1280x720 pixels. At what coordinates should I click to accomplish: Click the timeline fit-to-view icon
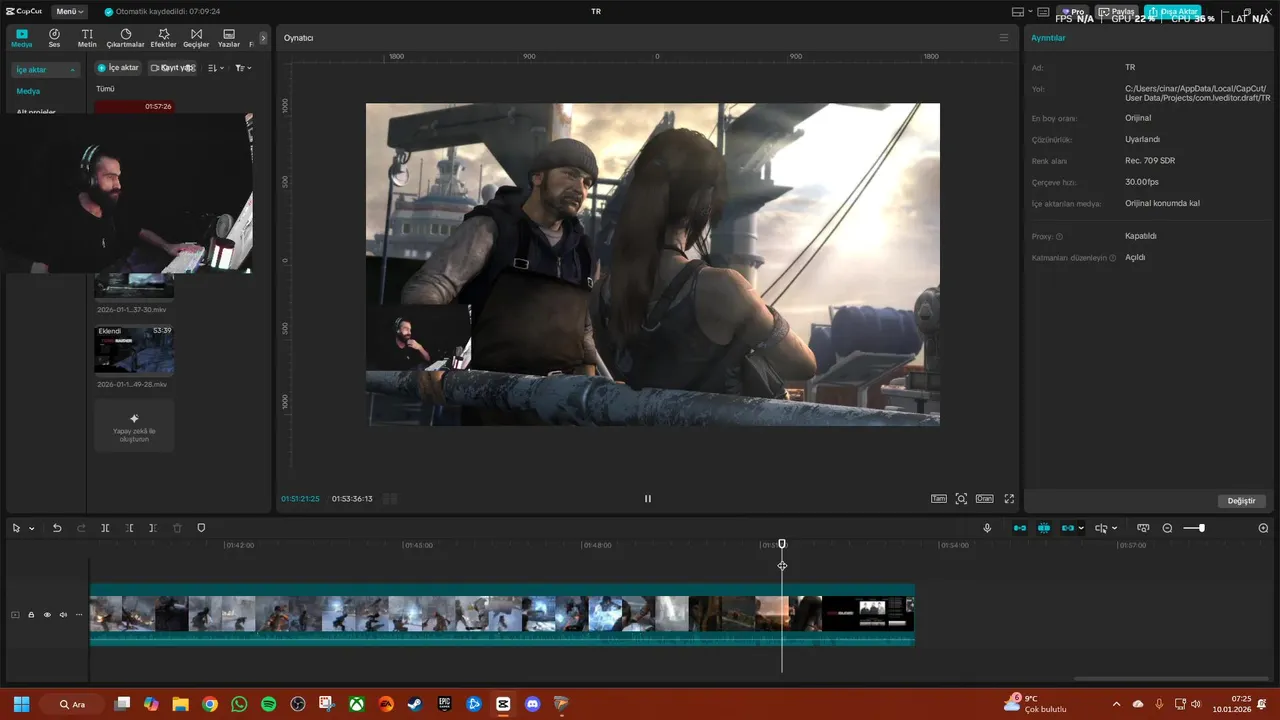coord(1143,528)
